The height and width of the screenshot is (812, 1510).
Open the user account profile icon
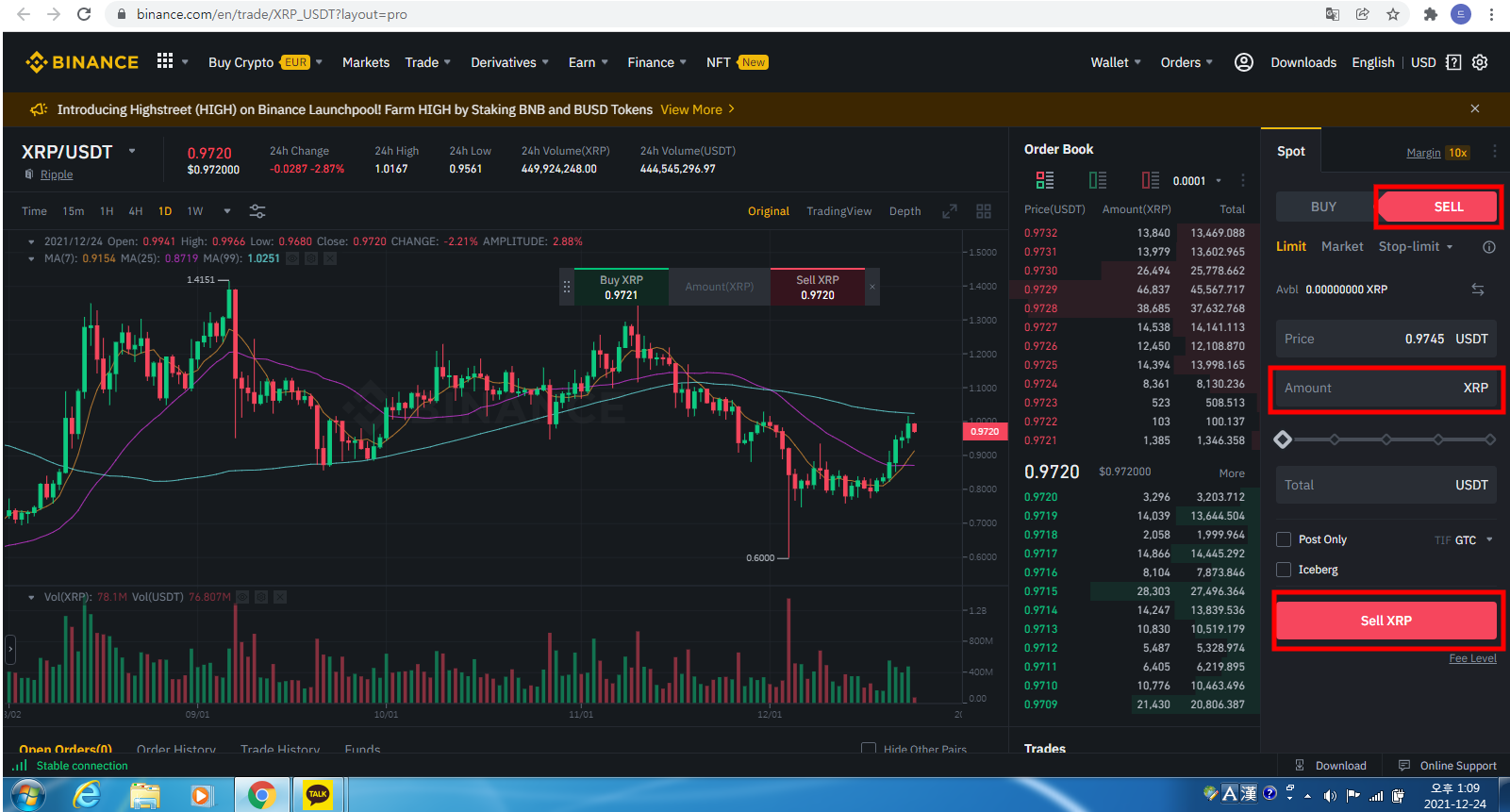tap(1244, 62)
